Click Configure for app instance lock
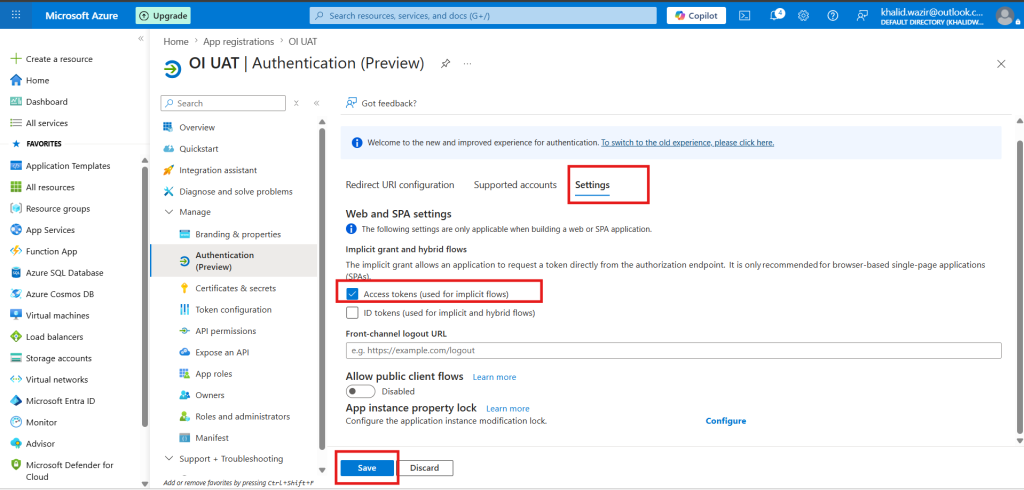This screenshot has width=1024, height=490. point(726,421)
